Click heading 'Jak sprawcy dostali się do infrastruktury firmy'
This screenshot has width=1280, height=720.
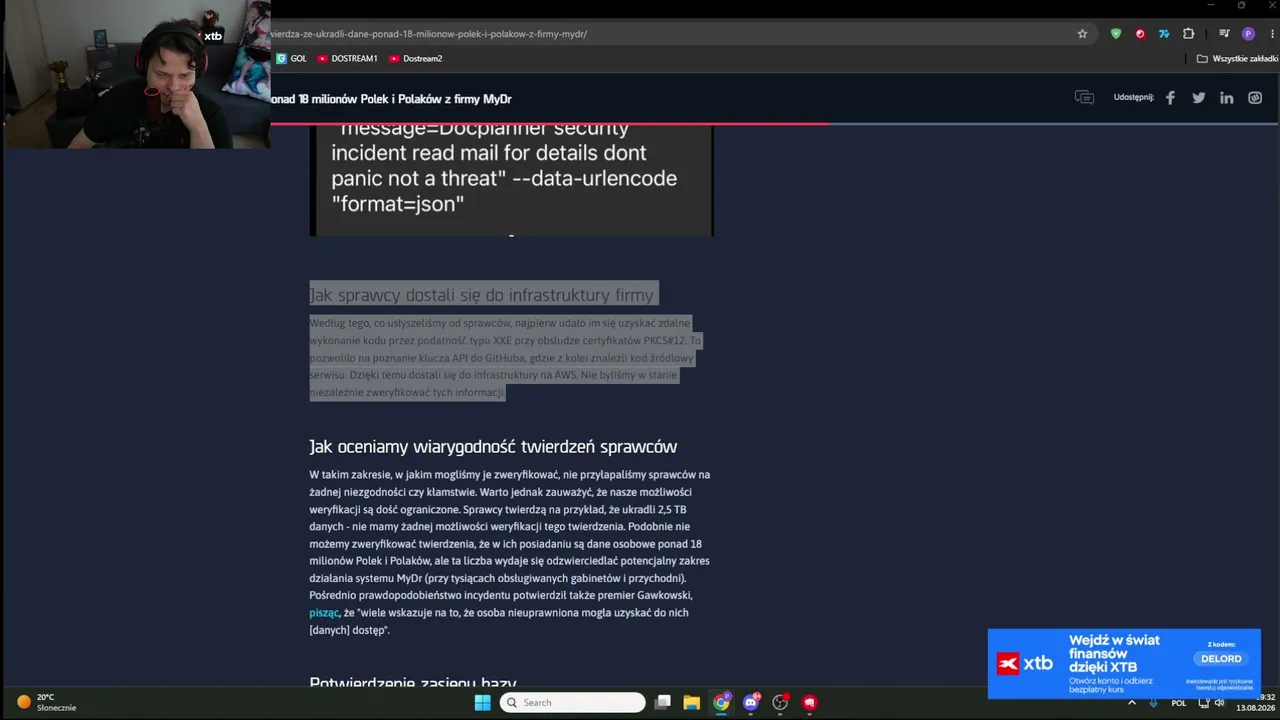(x=481, y=295)
